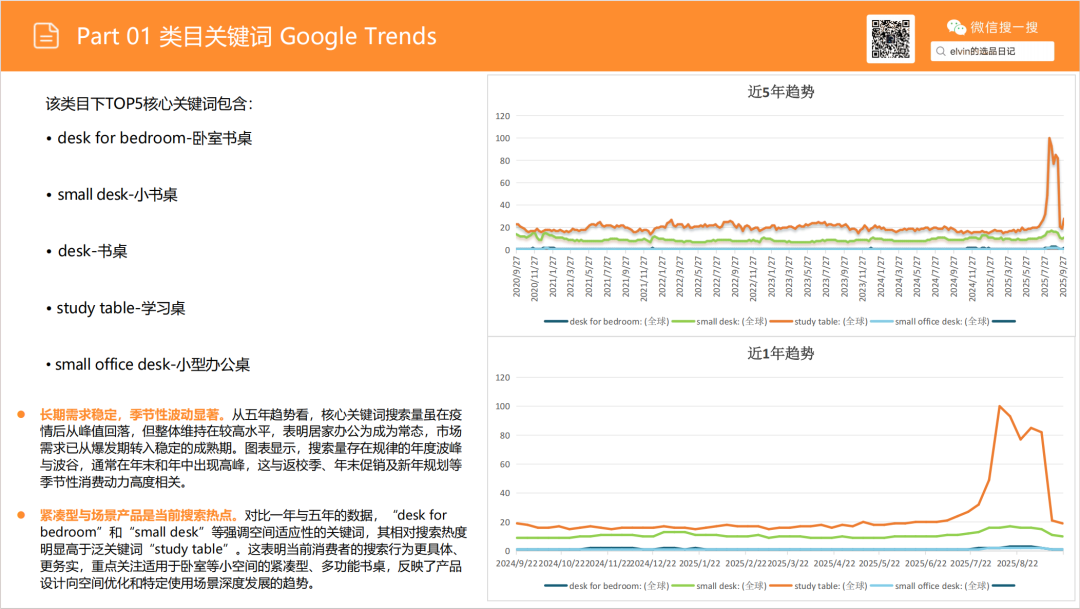Click the orange "study table" legend swatch in the 1-year chart
The width and height of the screenshot is (1080, 609).
pyautogui.click(x=779, y=586)
